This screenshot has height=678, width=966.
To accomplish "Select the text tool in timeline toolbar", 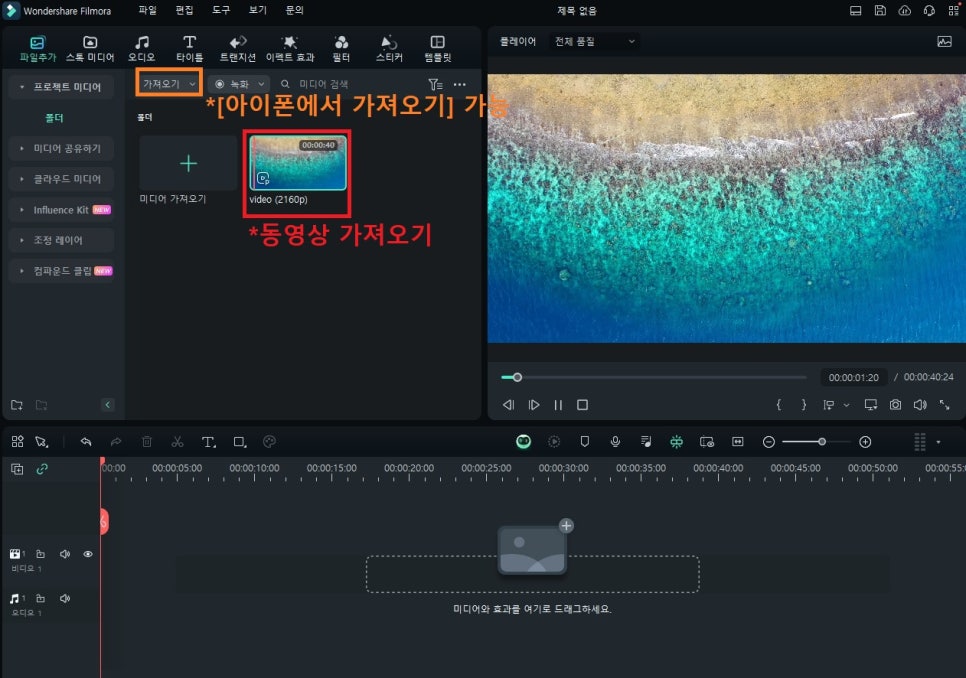I will coord(208,442).
